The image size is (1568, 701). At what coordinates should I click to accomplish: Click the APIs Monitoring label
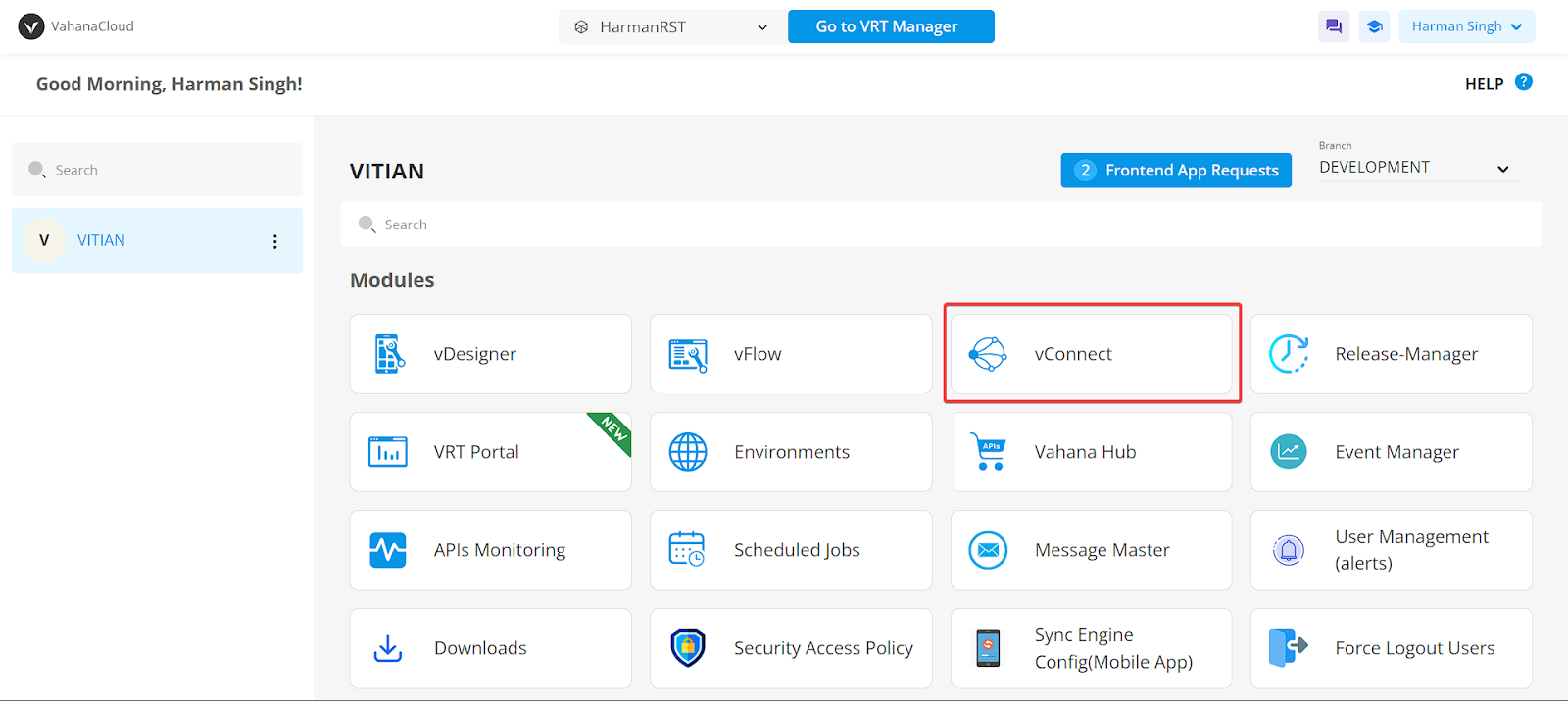[x=500, y=551]
